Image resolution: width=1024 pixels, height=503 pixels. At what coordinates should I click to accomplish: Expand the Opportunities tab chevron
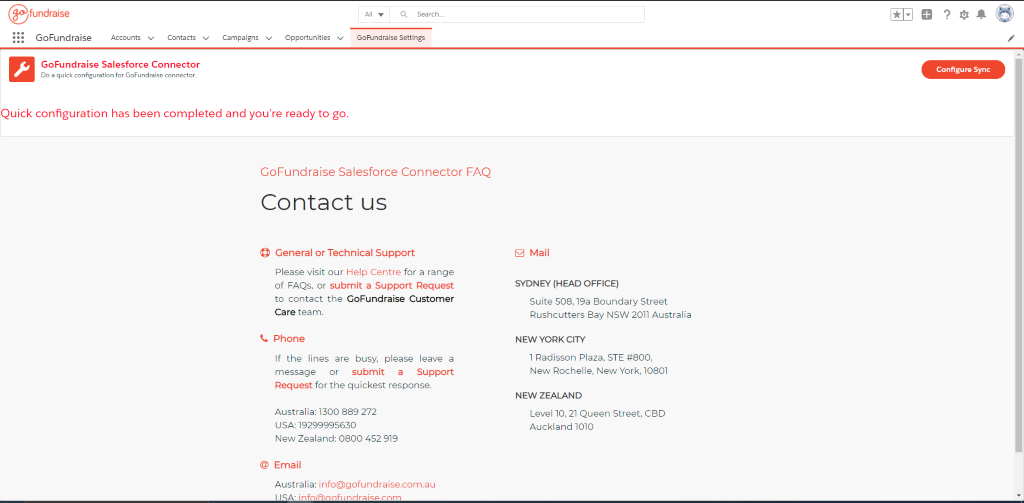pos(340,39)
